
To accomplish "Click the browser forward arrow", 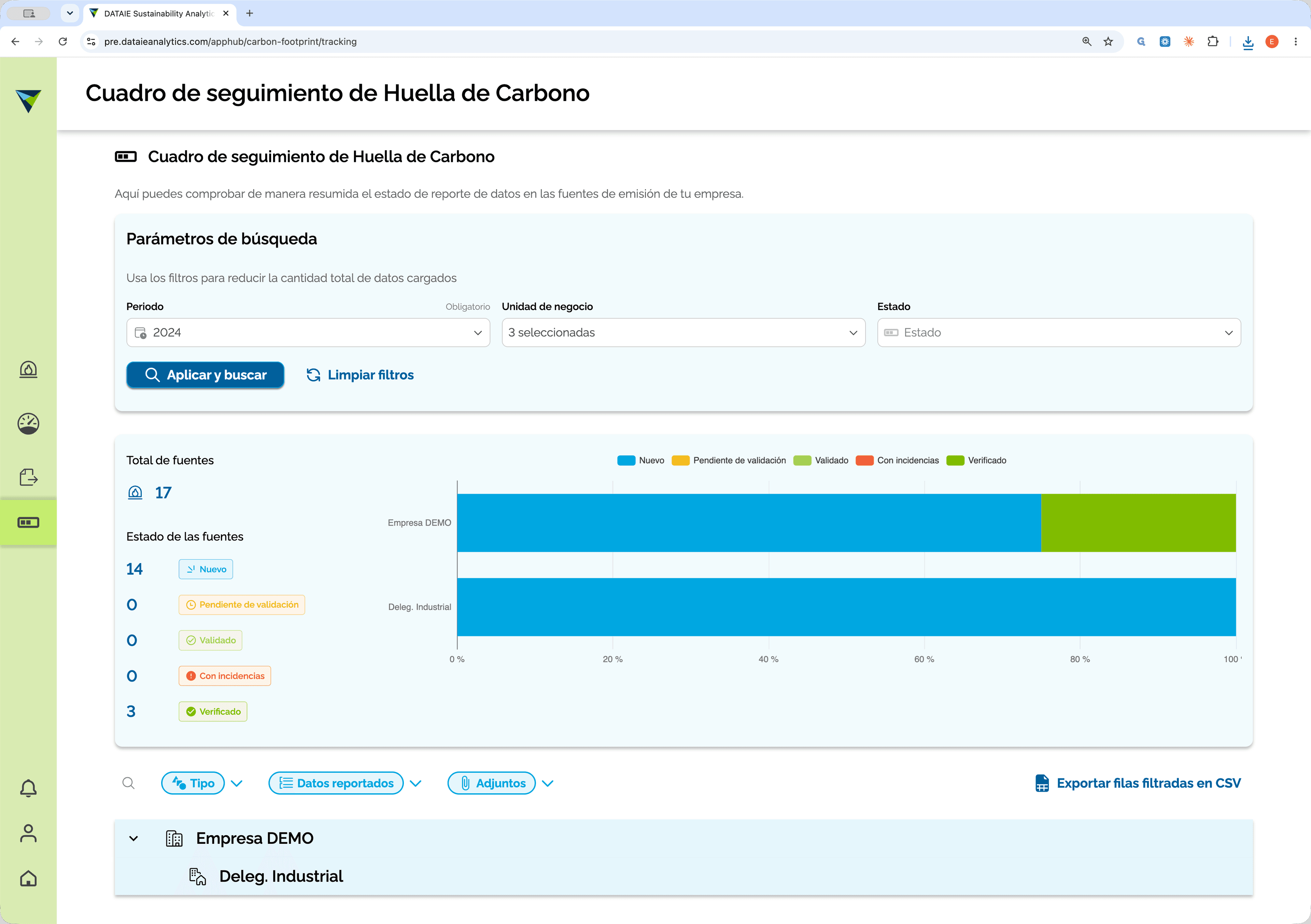I will click(39, 41).
